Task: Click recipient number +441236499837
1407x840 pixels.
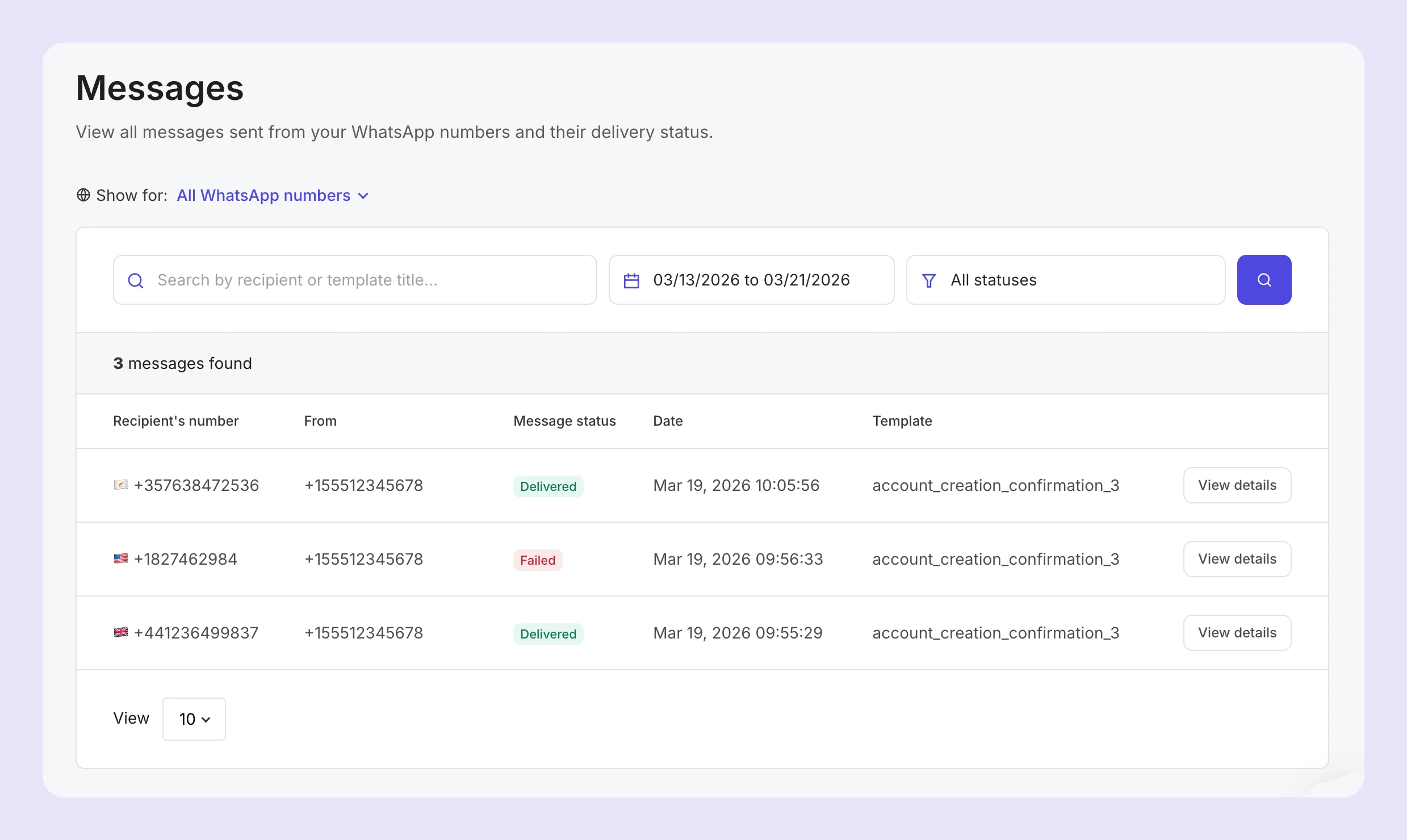Action: point(196,633)
